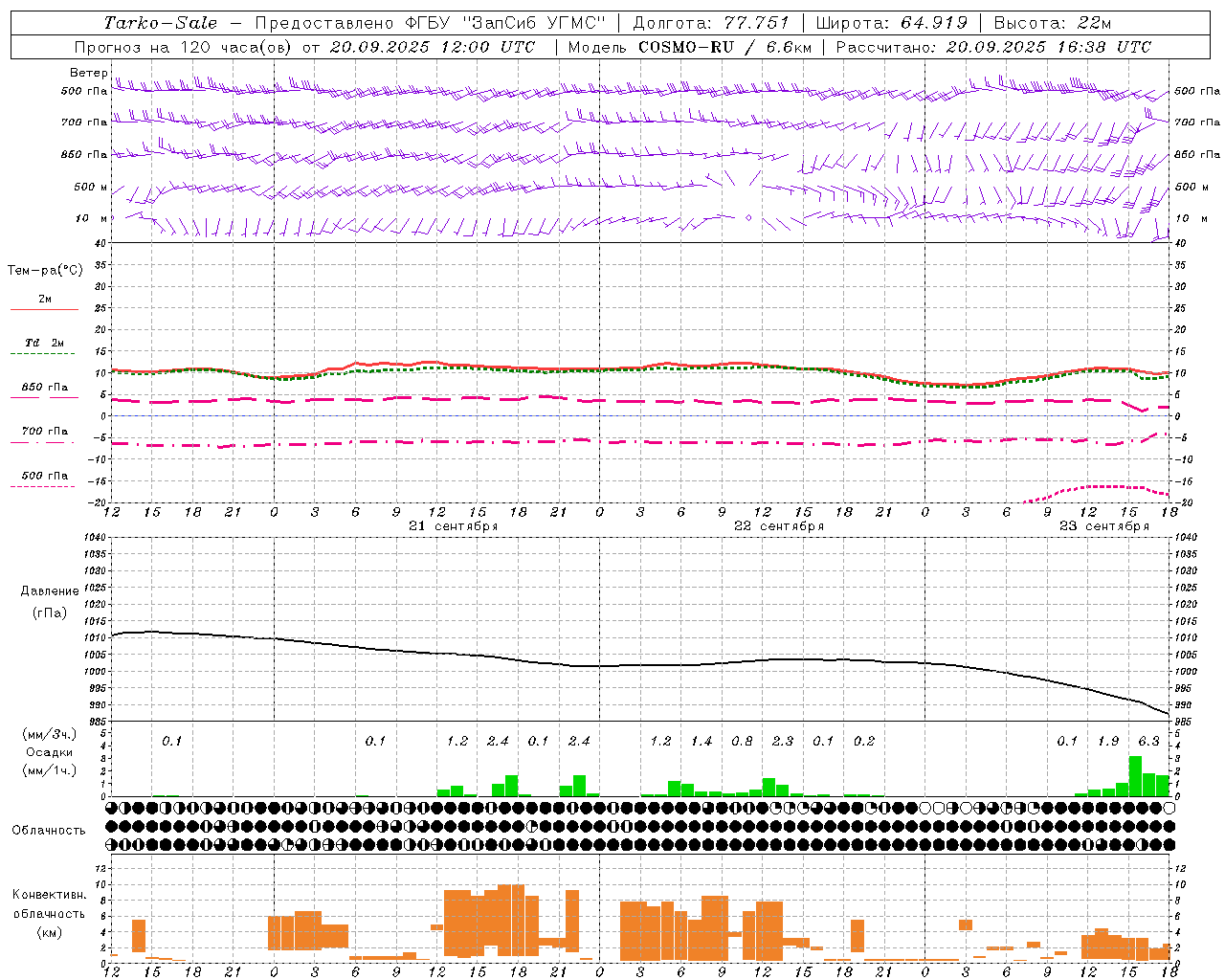This screenshot has height=980, width=1225.
Task: Click the "Облачность" cloud cover label
Action: [x=49, y=830]
